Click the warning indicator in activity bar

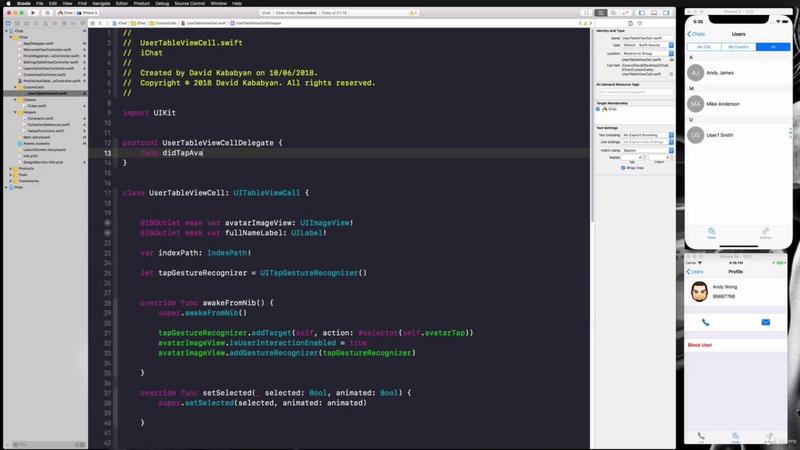tap(412, 13)
